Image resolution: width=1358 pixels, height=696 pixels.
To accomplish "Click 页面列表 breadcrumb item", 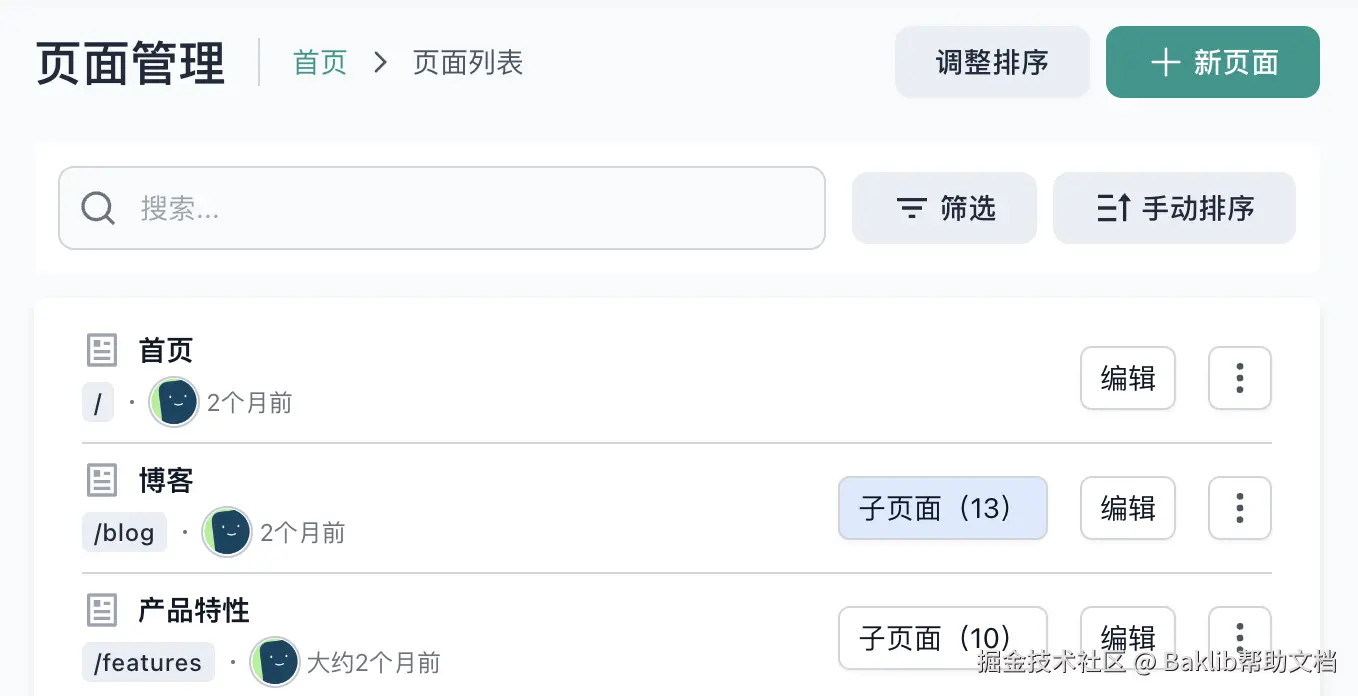I will [x=468, y=63].
